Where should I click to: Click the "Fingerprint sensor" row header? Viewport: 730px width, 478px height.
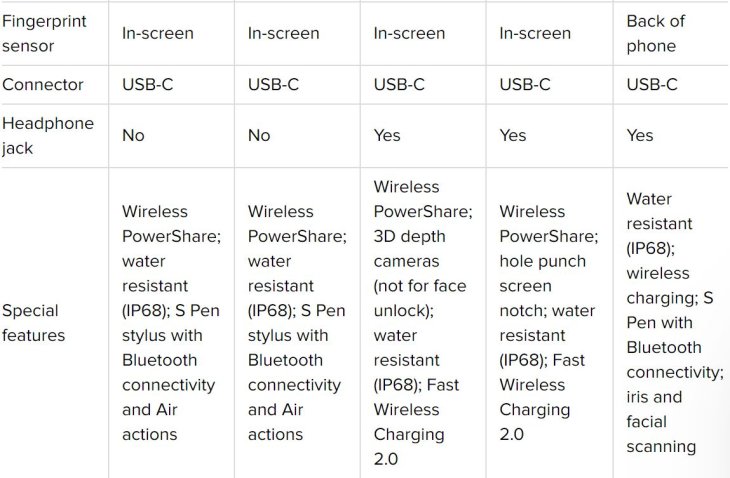tap(43, 33)
